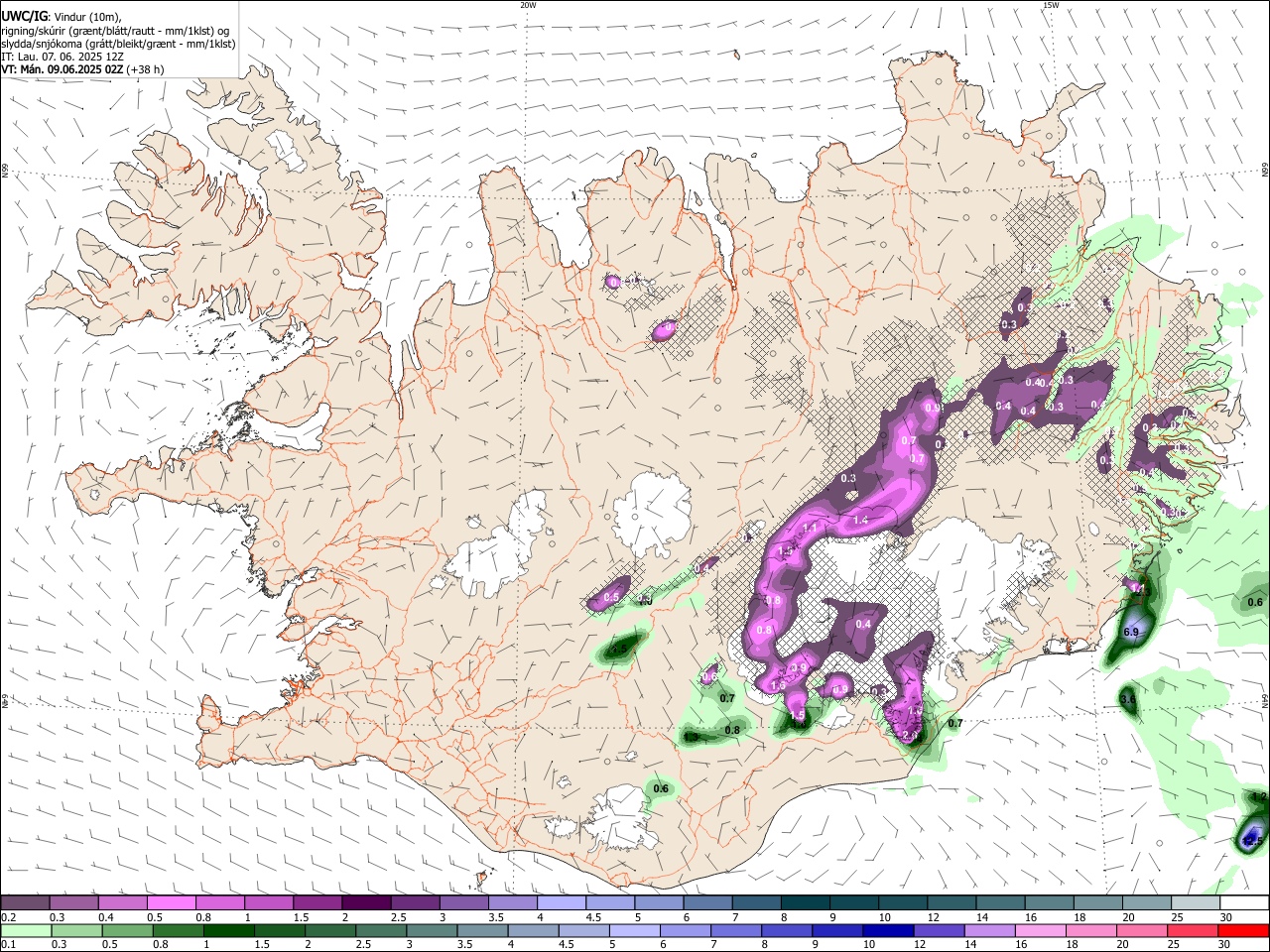Pick the dark purple swatch labeled 2 in upper legend
The image size is (1270, 952).
[x=365, y=902]
